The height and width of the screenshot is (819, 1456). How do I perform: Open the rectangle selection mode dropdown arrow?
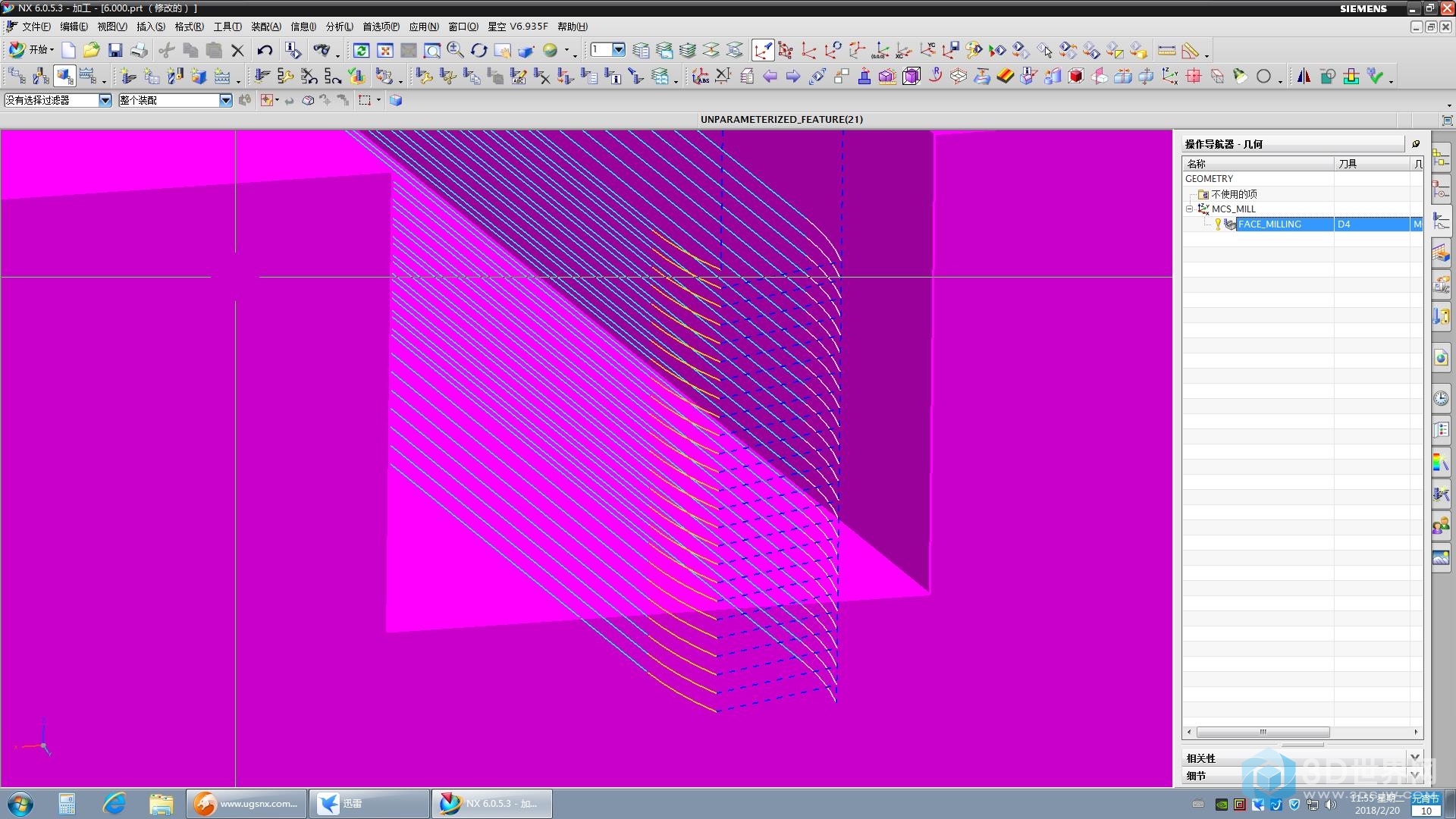378,100
